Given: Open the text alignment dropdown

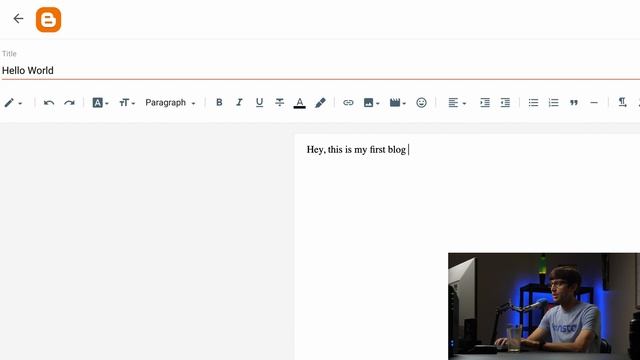Looking at the screenshot, I should (457, 102).
